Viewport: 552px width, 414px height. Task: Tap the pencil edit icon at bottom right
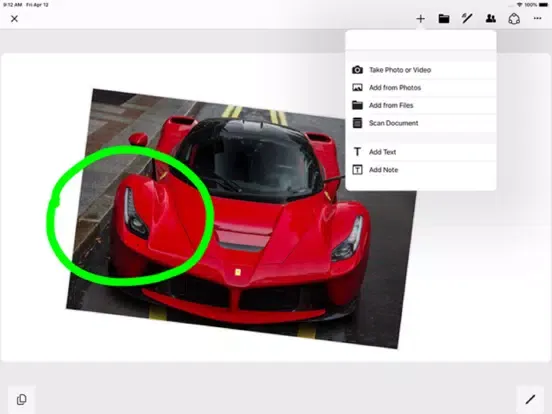pyautogui.click(x=530, y=399)
